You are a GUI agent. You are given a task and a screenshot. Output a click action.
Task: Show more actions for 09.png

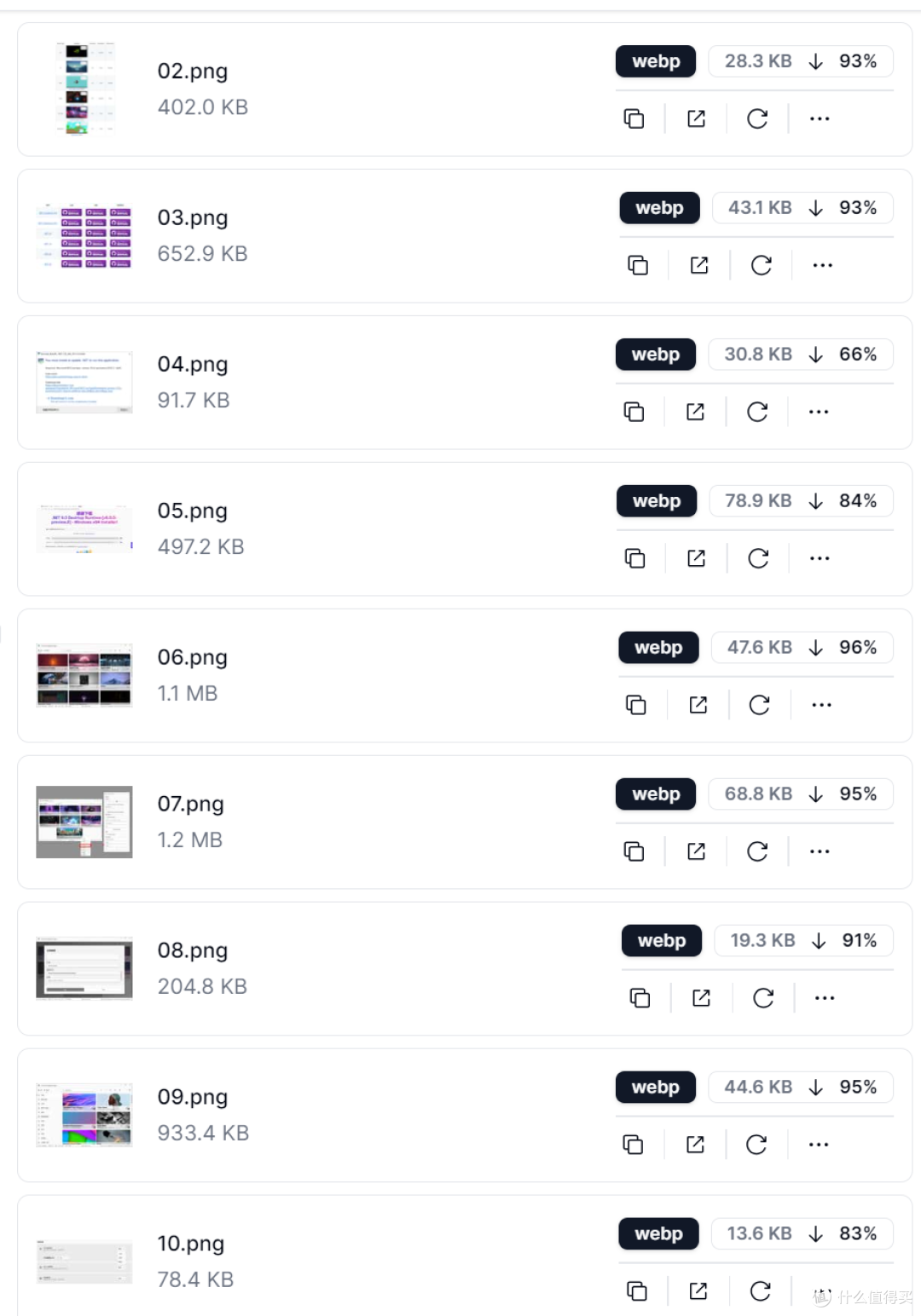pos(819,1145)
